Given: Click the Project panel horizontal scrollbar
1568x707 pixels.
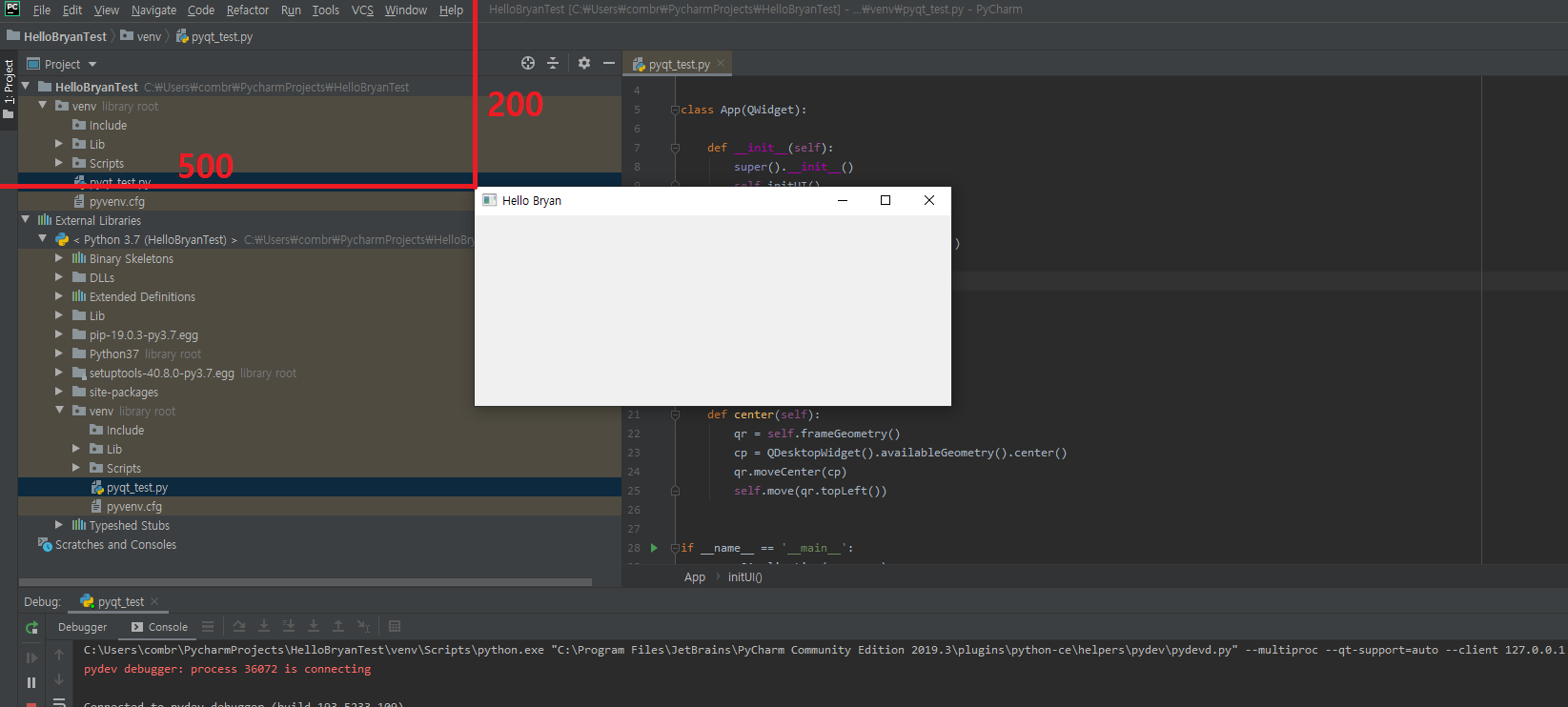Looking at the screenshot, I should point(305,581).
